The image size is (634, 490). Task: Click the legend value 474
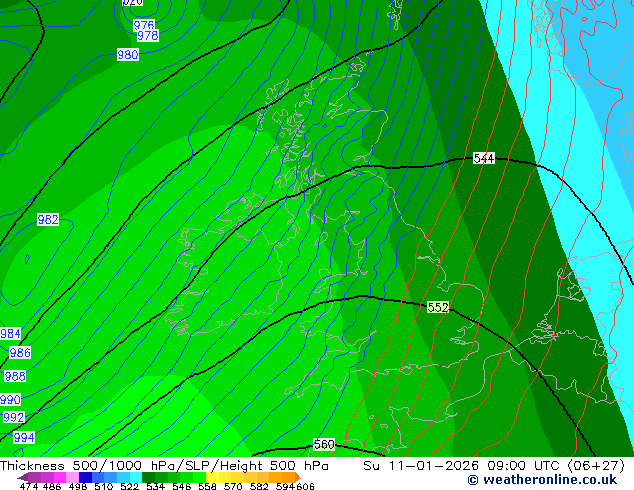(29, 486)
